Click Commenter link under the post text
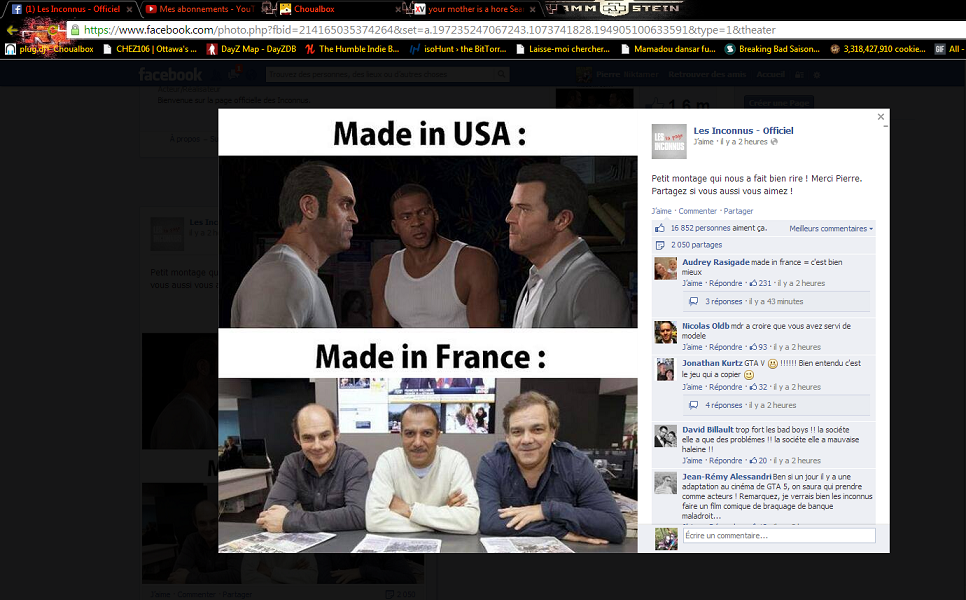Screen dimensions: 966x600 (x=697, y=211)
